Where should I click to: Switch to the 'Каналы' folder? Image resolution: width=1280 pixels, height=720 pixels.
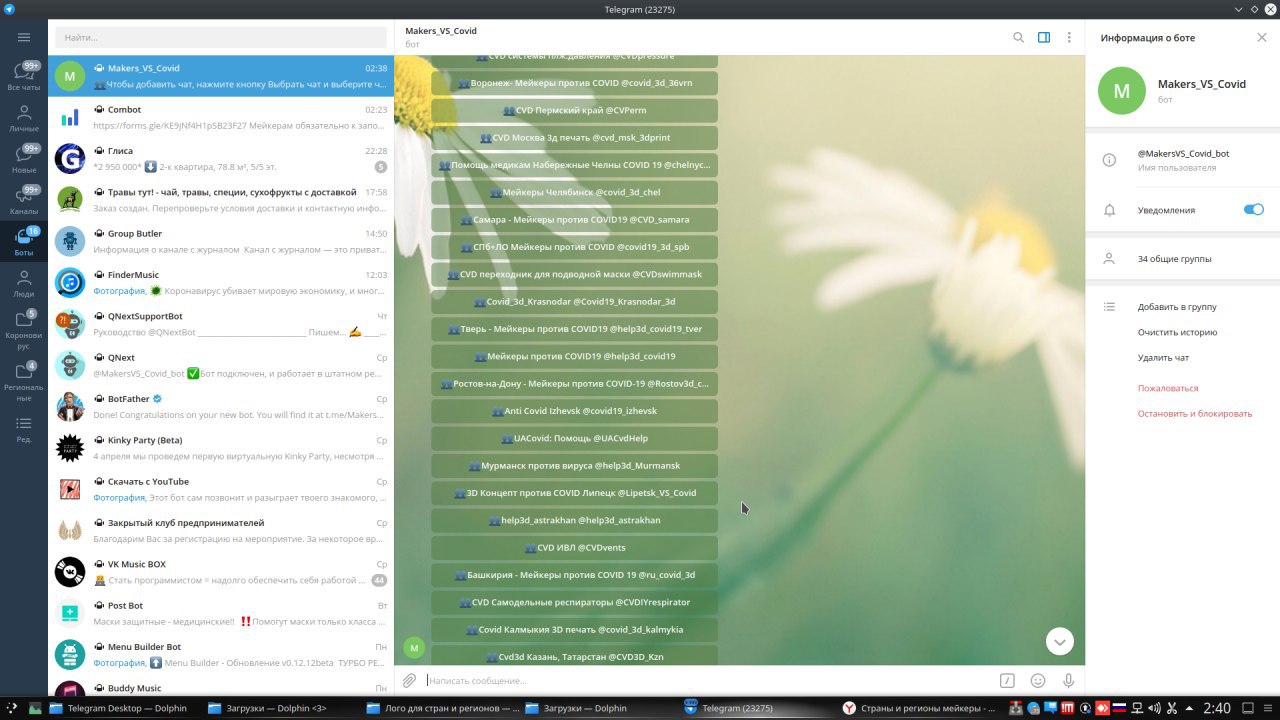click(24, 200)
